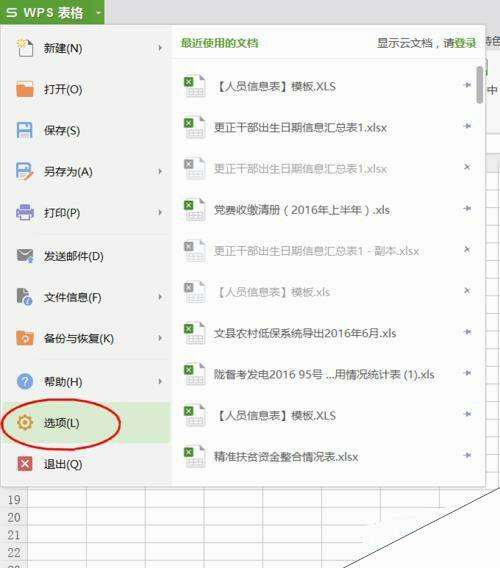Click the Save As icon

(25, 171)
